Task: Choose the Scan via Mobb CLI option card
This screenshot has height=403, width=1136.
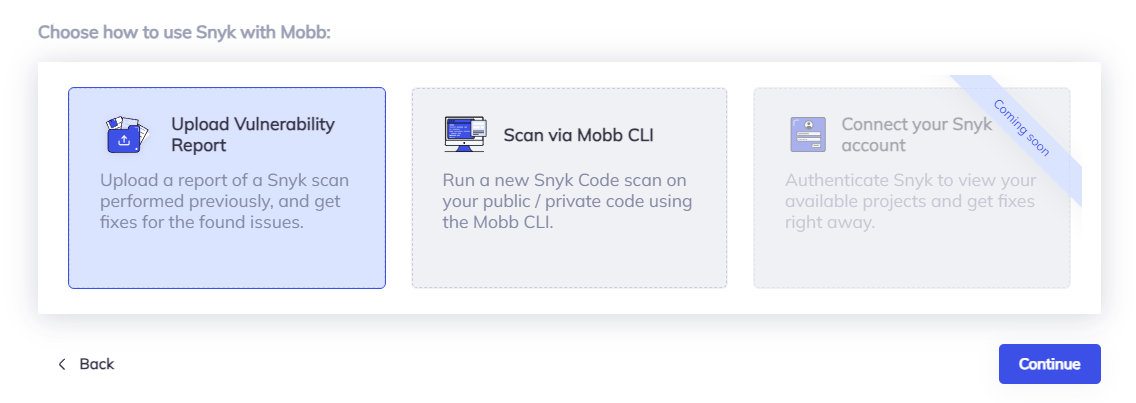Action: point(569,188)
